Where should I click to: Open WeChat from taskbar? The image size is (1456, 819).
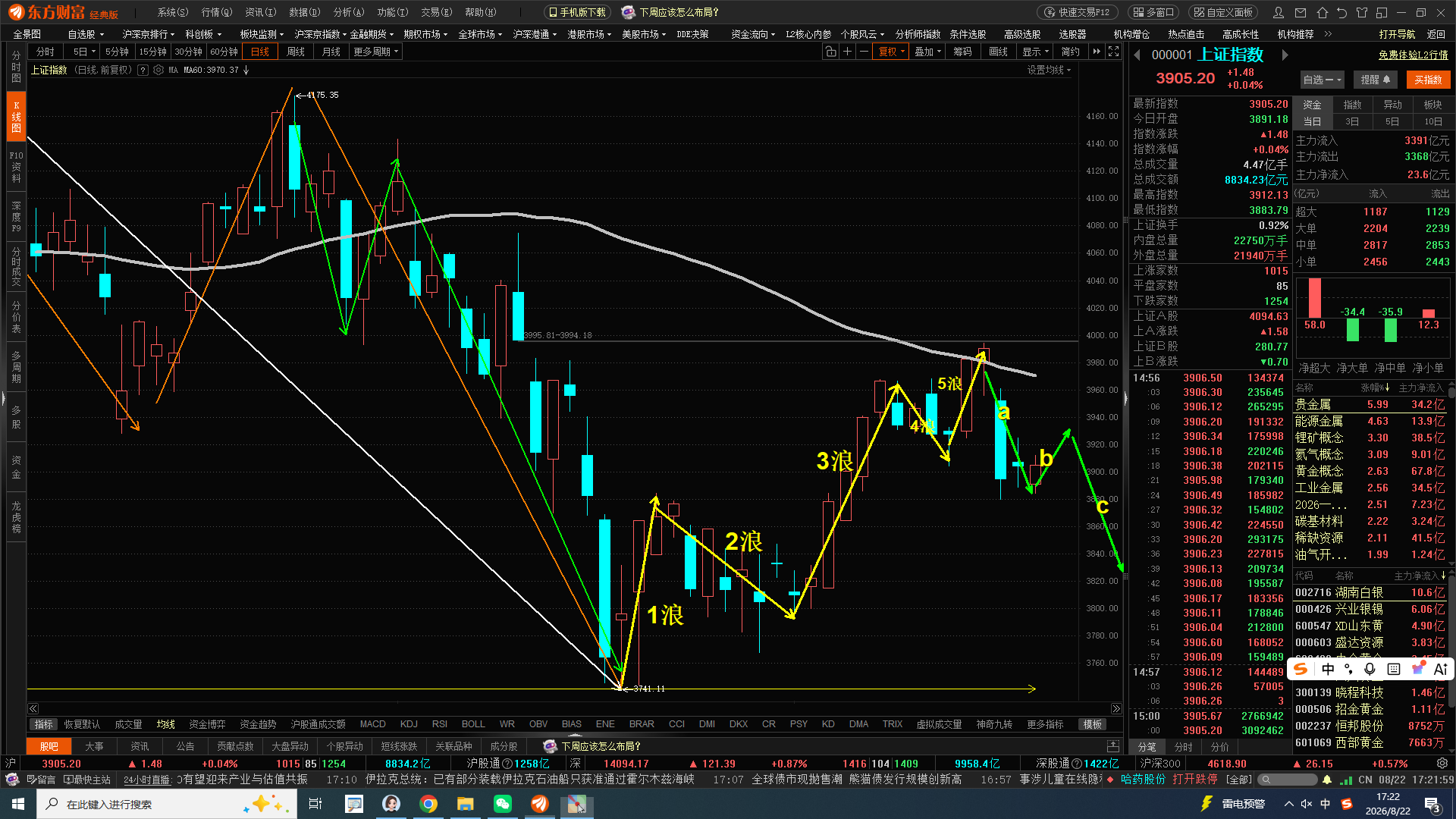tap(503, 804)
